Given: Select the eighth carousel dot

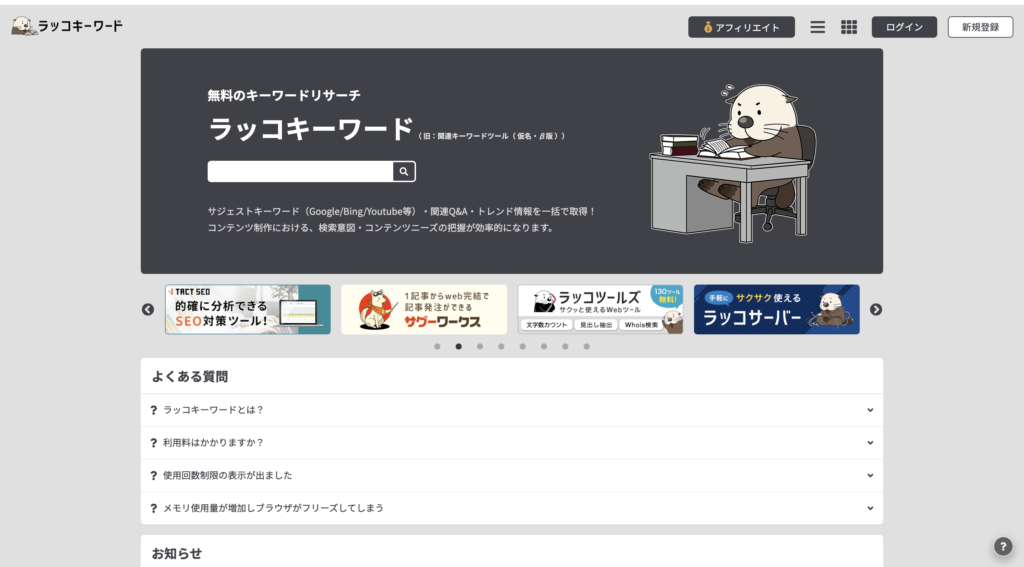Looking at the screenshot, I should [586, 347].
